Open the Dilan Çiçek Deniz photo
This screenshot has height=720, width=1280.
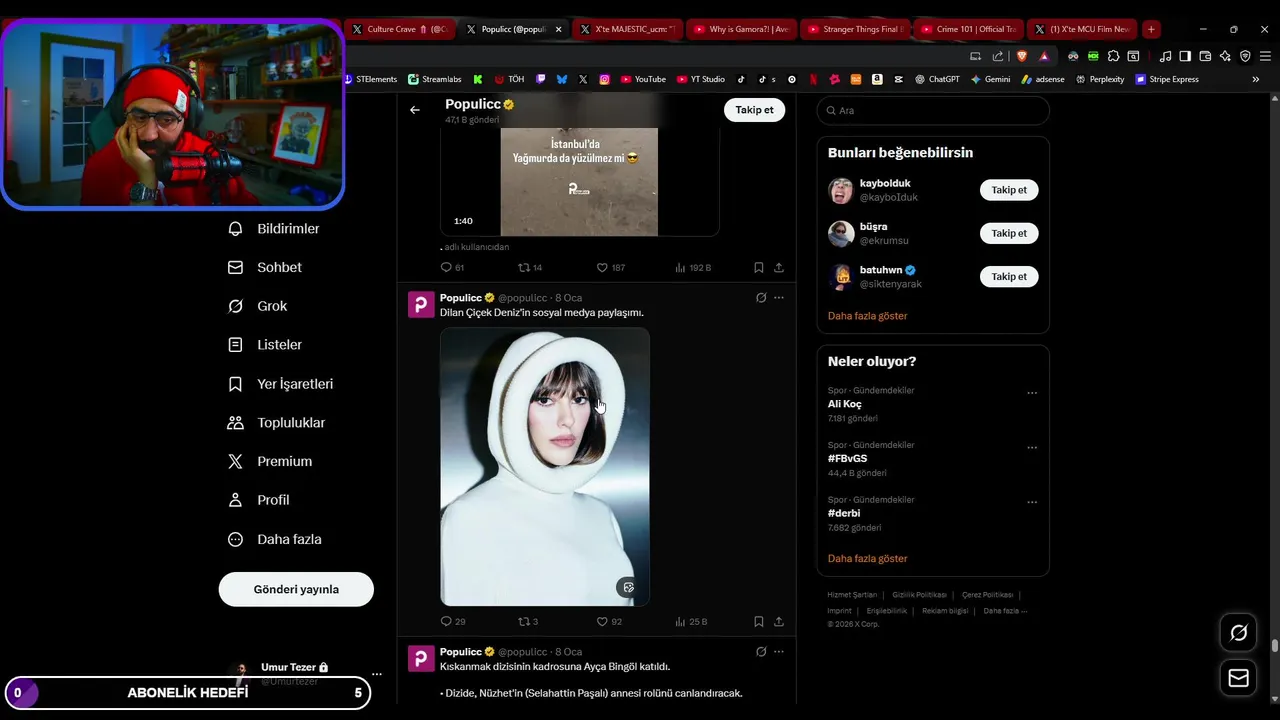point(545,467)
